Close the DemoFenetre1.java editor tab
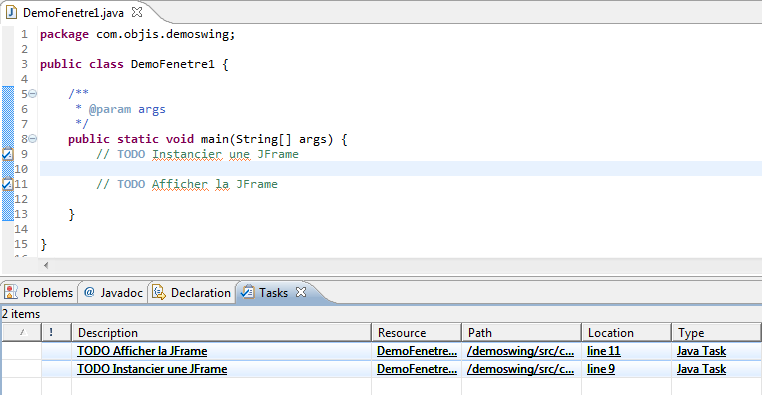The width and height of the screenshot is (762, 395). (138, 12)
